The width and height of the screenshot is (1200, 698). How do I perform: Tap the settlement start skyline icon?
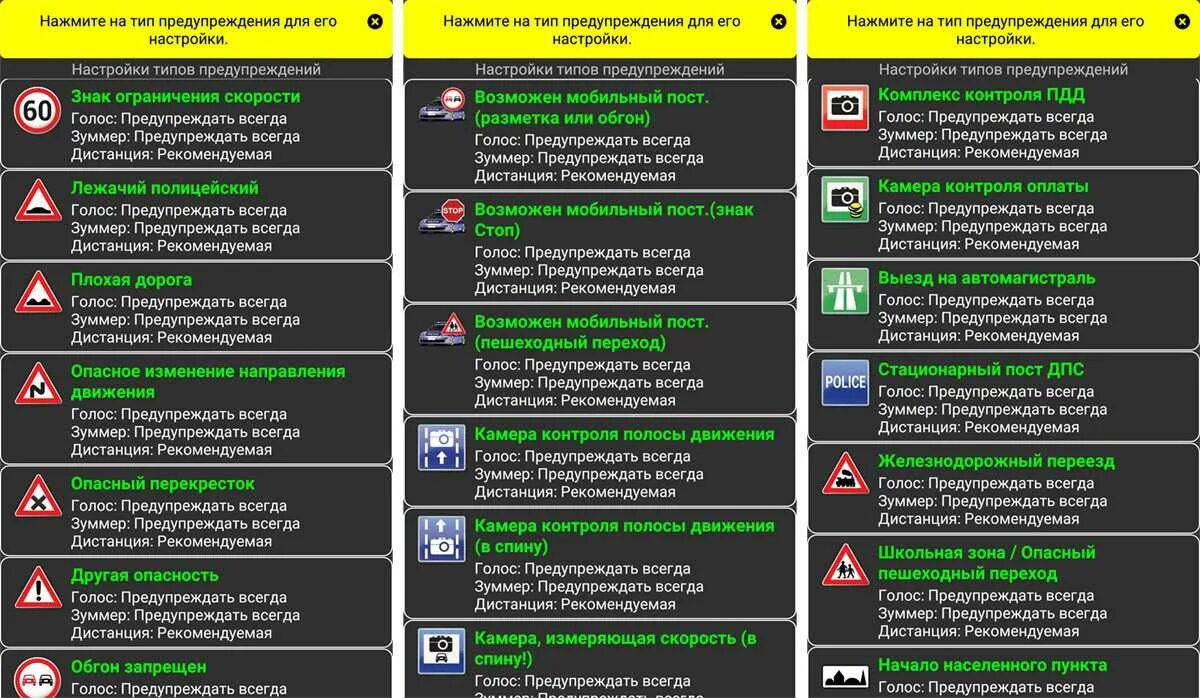coord(845,677)
